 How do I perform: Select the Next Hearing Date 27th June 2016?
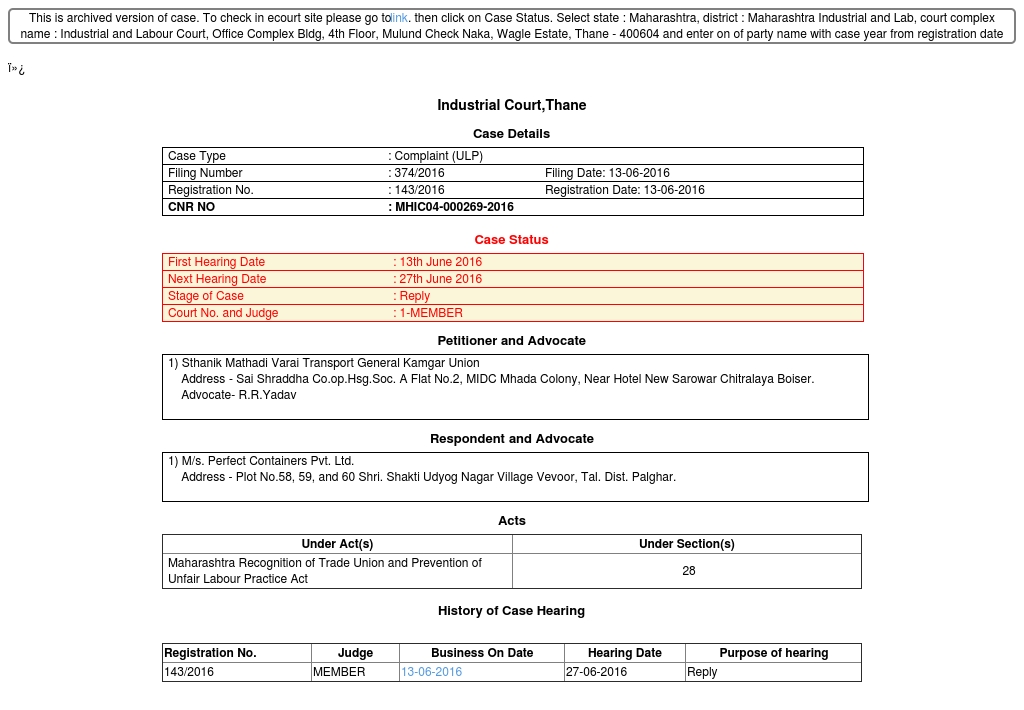440,279
